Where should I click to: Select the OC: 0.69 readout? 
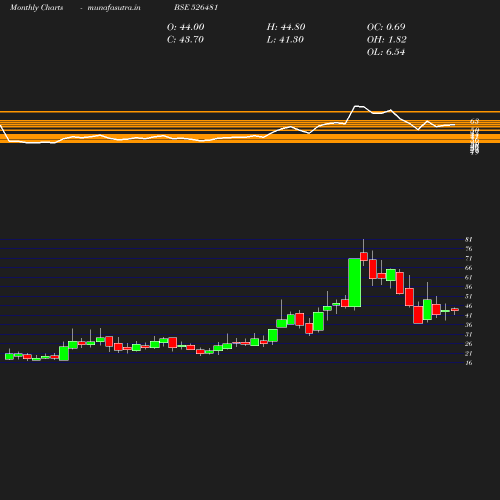click(x=386, y=27)
